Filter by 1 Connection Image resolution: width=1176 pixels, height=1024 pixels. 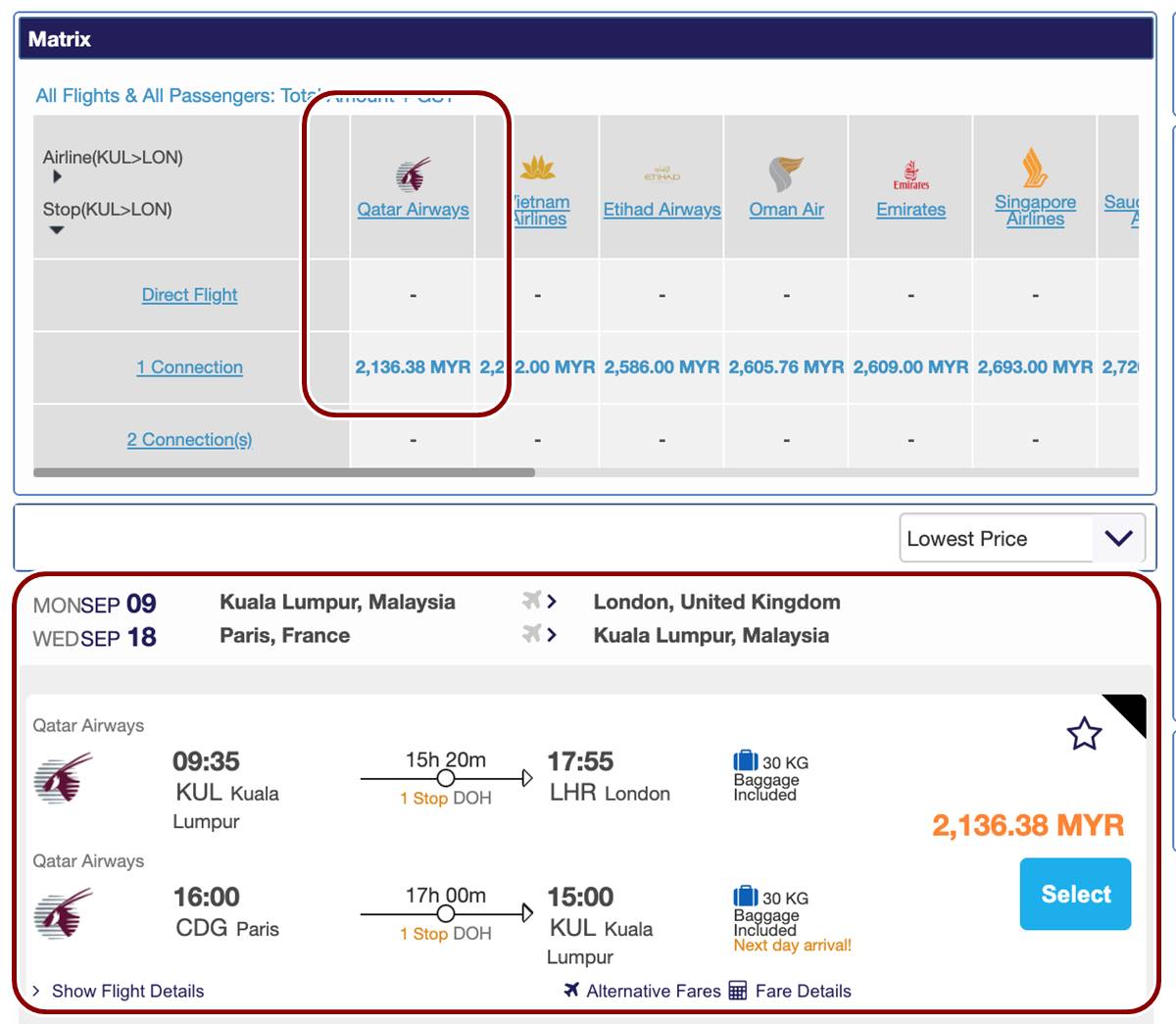pos(189,367)
